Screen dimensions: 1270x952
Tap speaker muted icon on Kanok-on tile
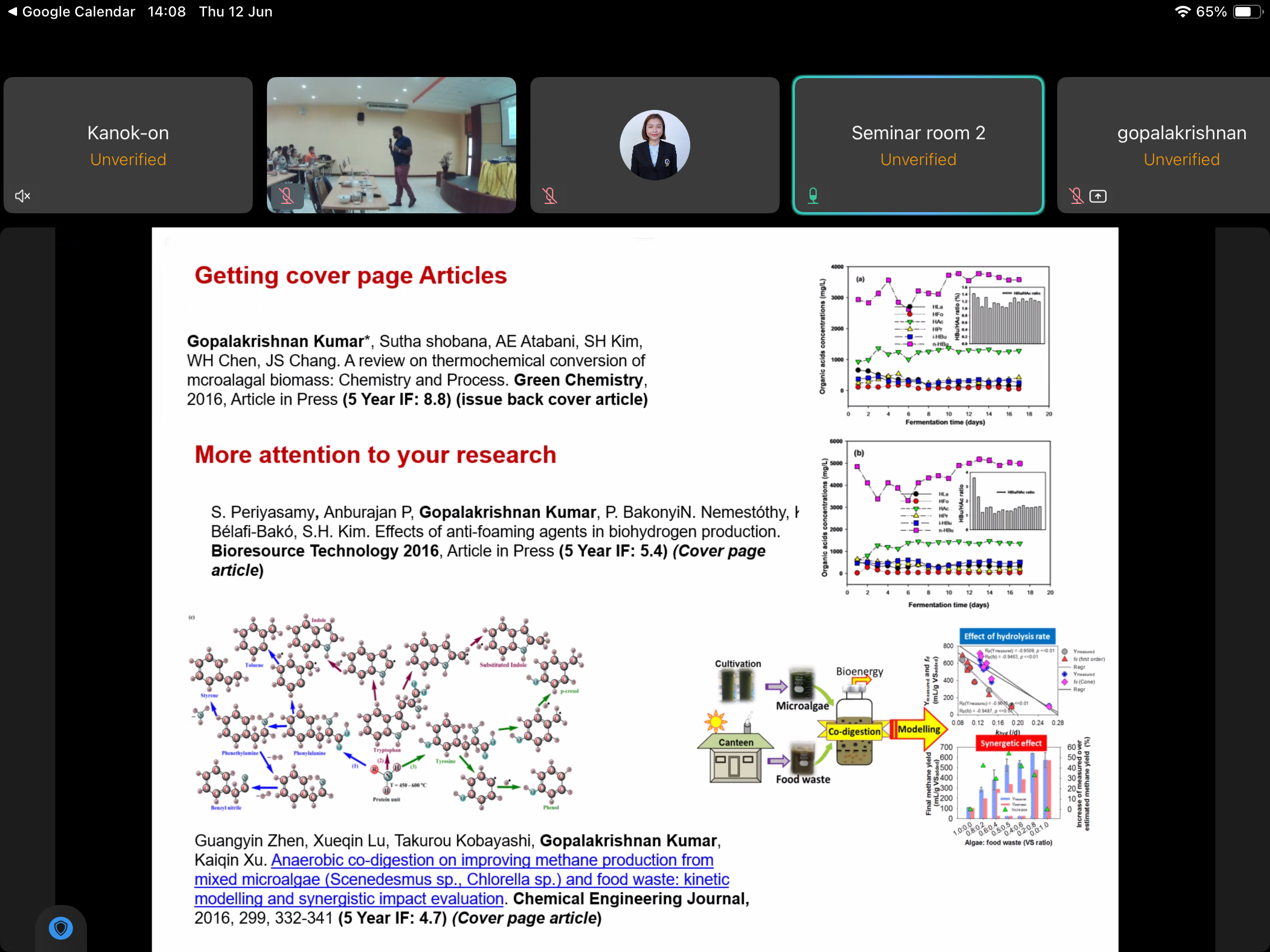[22, 196]
